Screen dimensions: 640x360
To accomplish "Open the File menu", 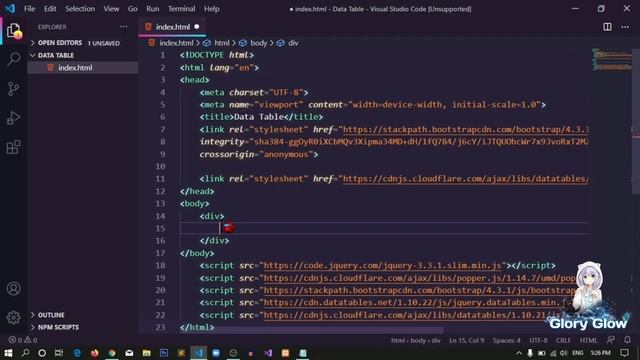I will (29, 9).
